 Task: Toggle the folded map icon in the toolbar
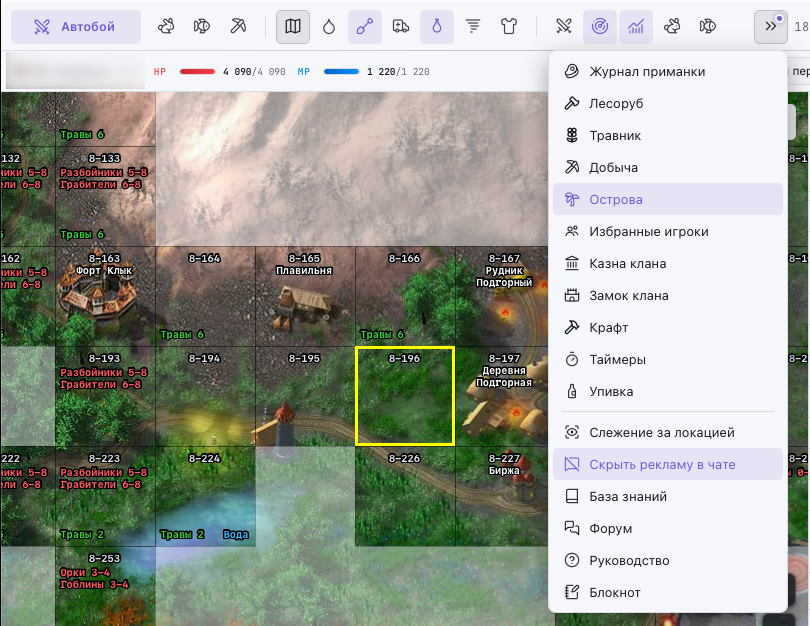293,26
